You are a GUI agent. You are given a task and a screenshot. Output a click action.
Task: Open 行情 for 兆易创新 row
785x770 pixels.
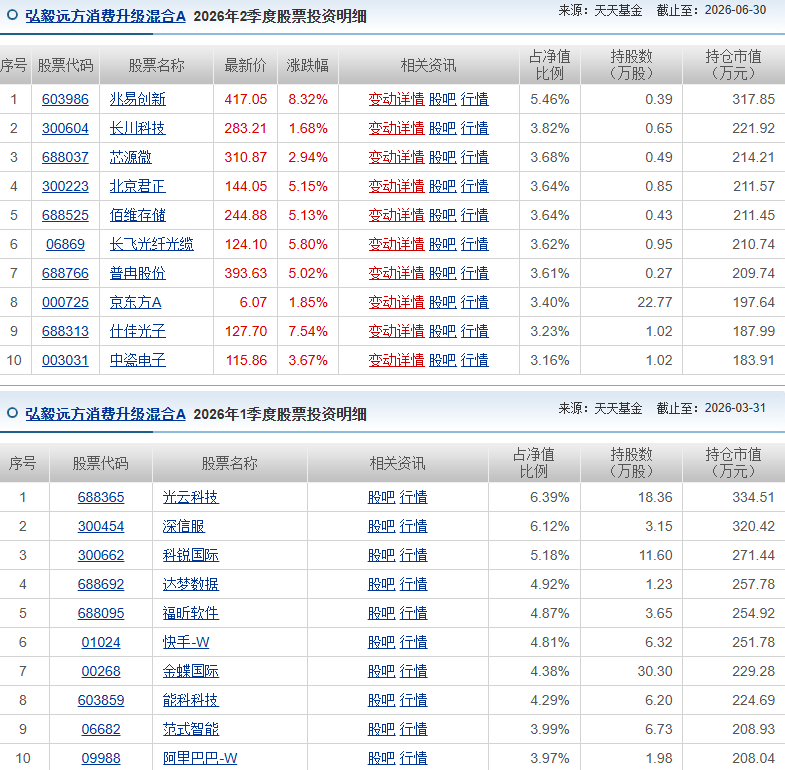474,99
